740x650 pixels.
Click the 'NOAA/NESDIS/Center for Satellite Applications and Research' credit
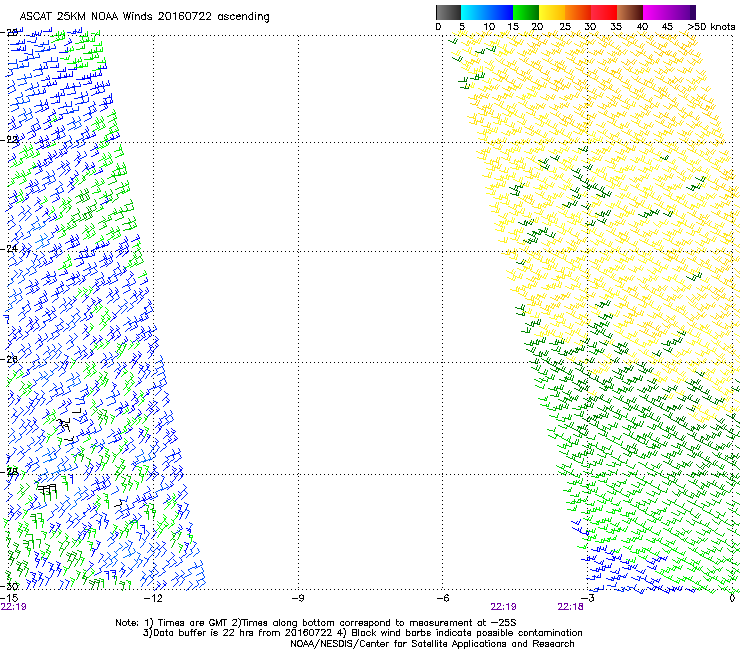432,644
